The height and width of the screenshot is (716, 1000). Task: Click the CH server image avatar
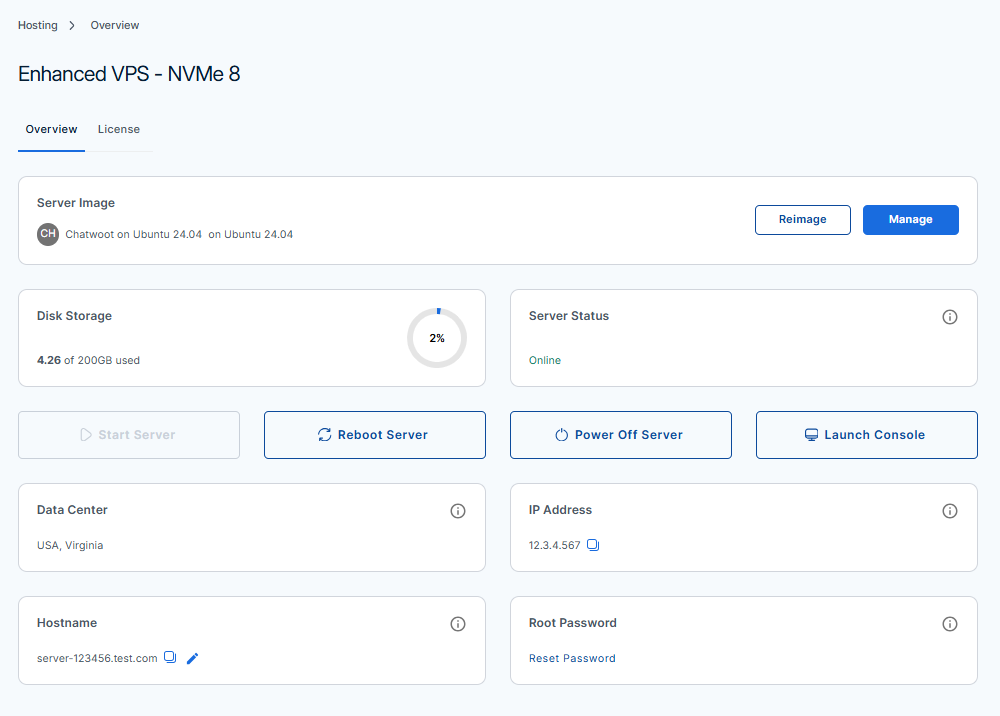point(48,234)
